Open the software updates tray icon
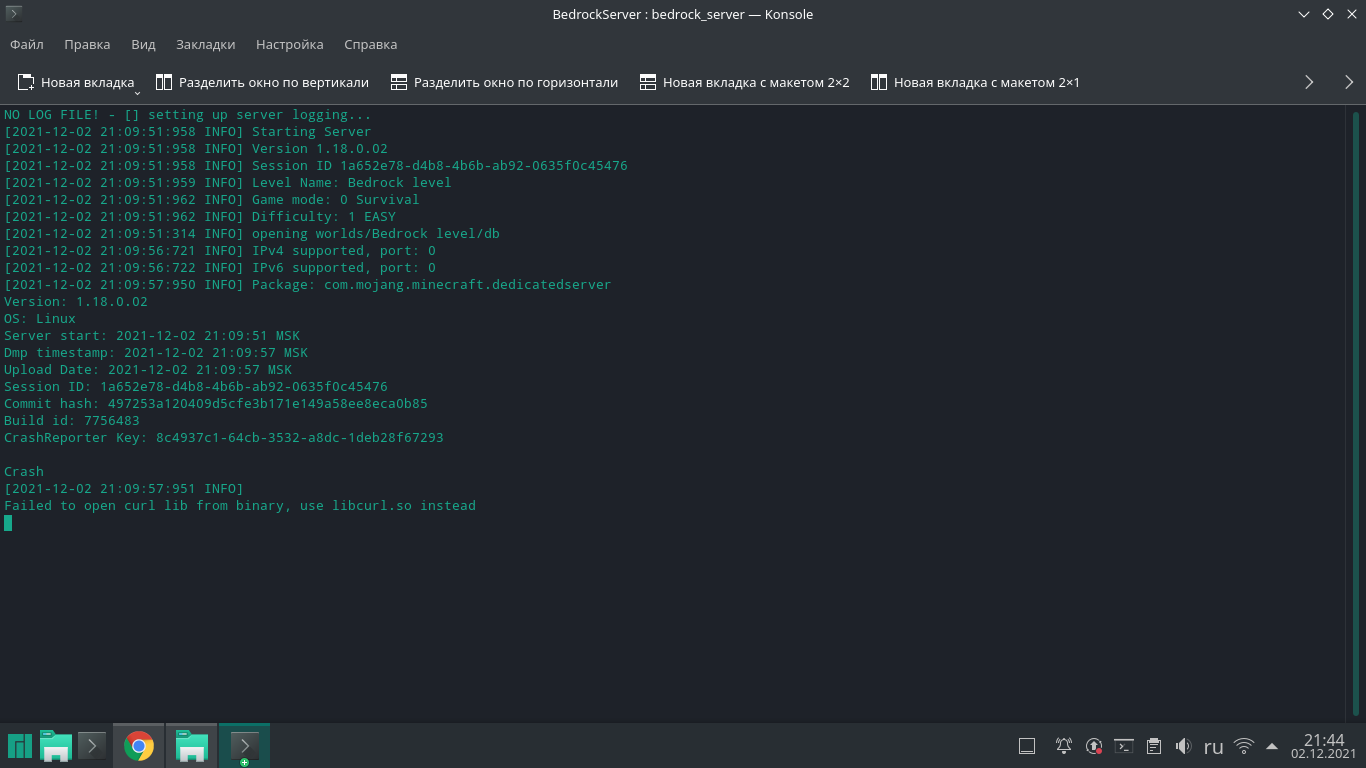 (x=1094, y=746)
